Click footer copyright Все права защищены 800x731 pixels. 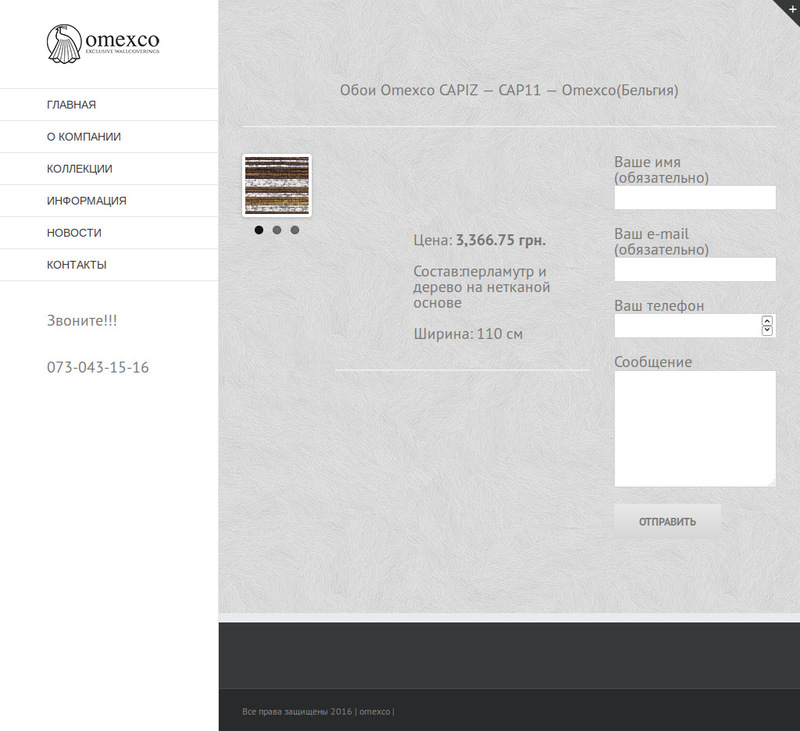pyautogui.click(x=318, y=712)
